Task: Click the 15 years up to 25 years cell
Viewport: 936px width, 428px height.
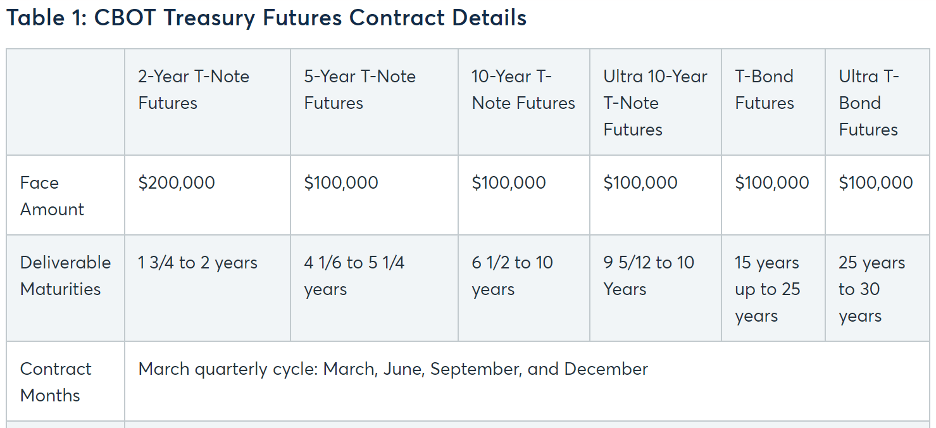Action: tap(774, 288)
